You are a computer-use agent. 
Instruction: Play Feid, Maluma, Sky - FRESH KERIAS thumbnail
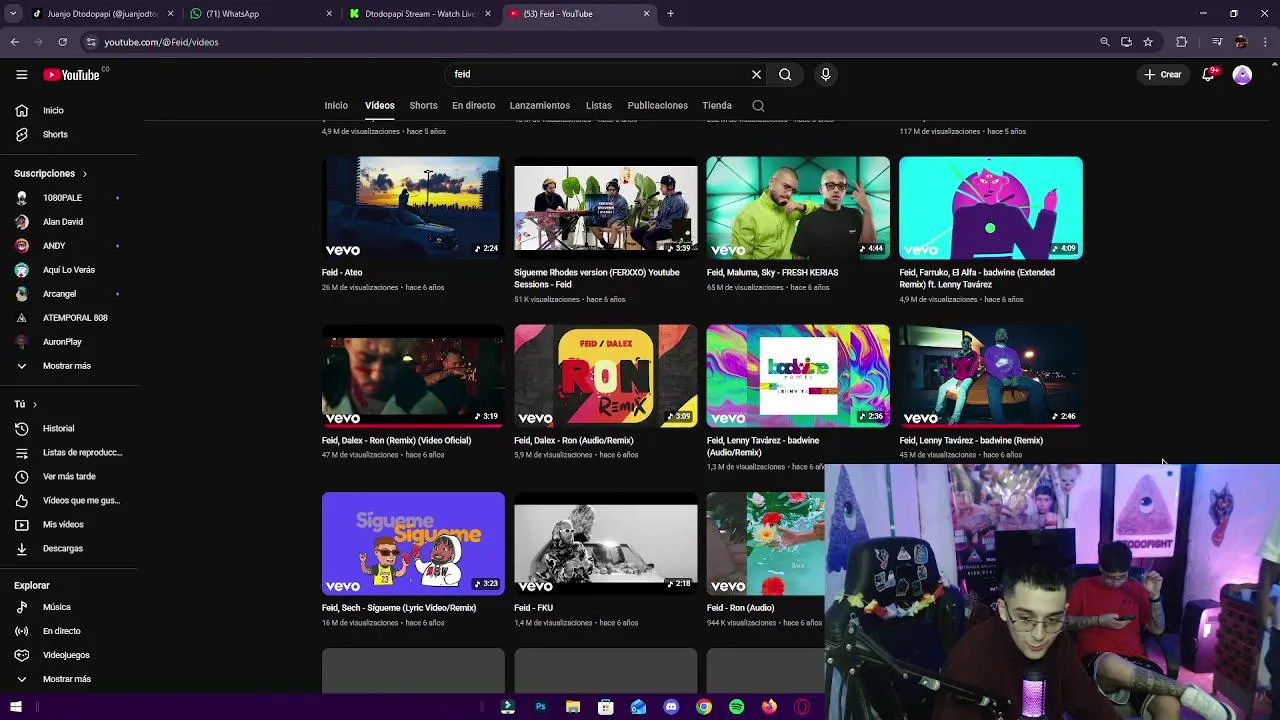pos(798,208)
